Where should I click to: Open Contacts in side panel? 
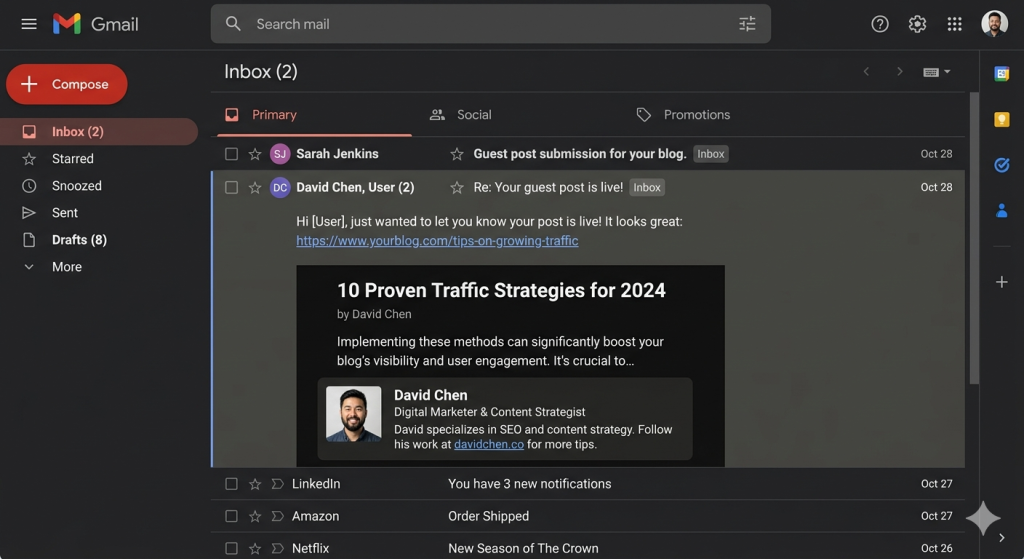coord(1001,210)
